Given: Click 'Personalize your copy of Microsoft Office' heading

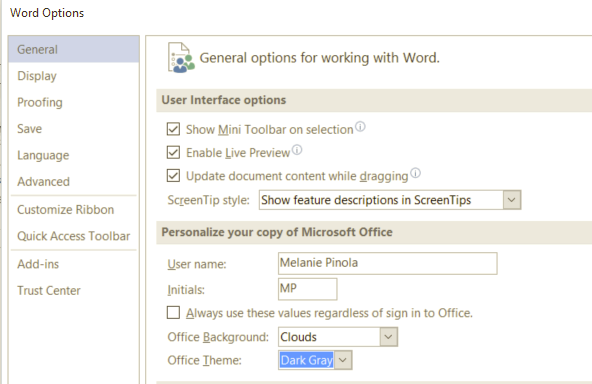Looking at the screenshot, I should tap(277, 232).
